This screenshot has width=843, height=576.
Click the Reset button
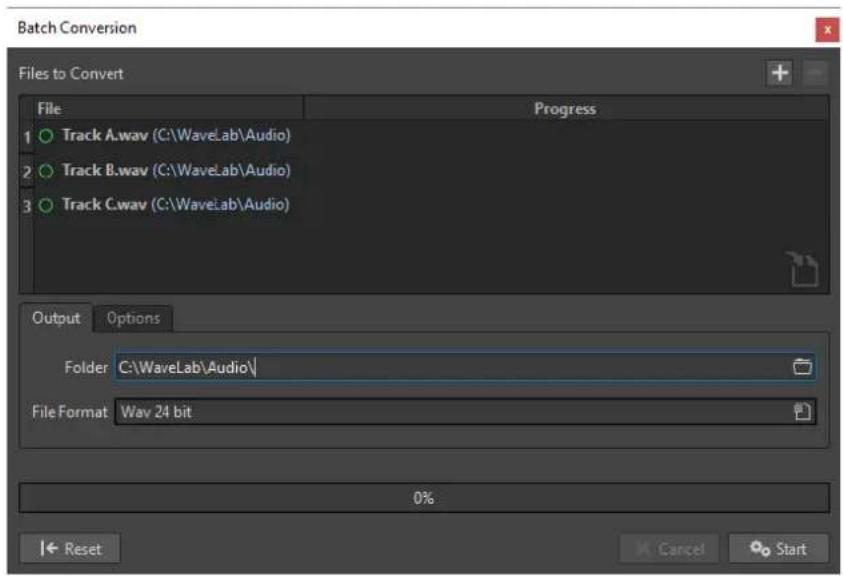point(70,549)
